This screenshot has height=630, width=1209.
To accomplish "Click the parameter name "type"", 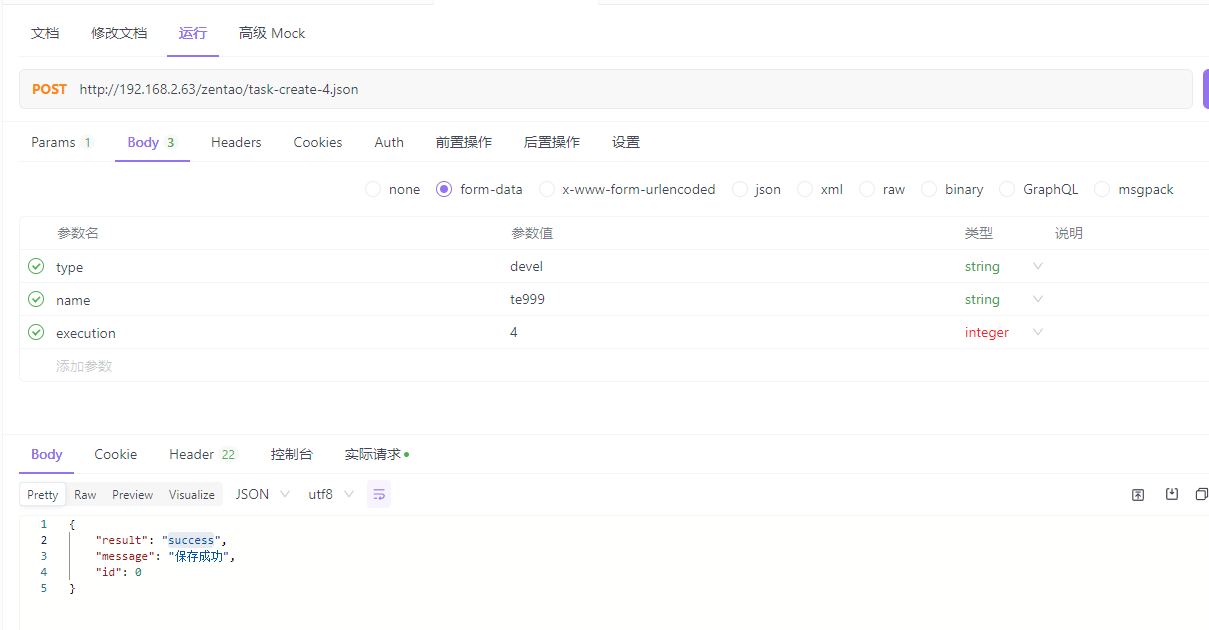I will (x=69, y=267).
